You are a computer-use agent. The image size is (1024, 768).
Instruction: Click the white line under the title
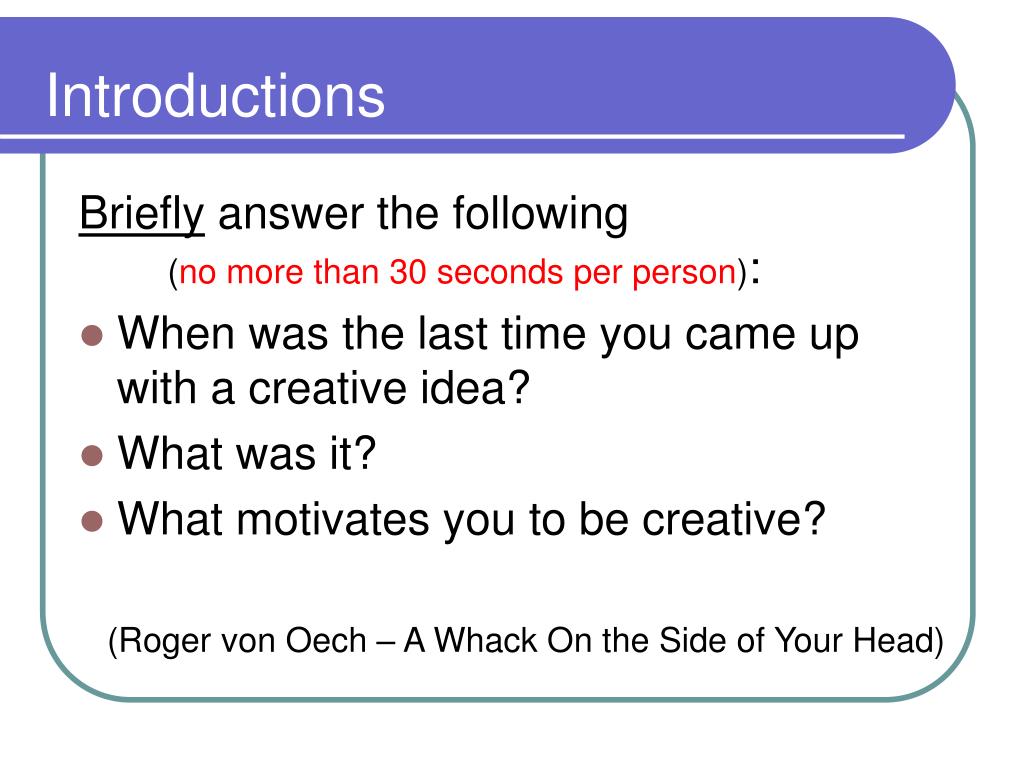tap(452, 137)
